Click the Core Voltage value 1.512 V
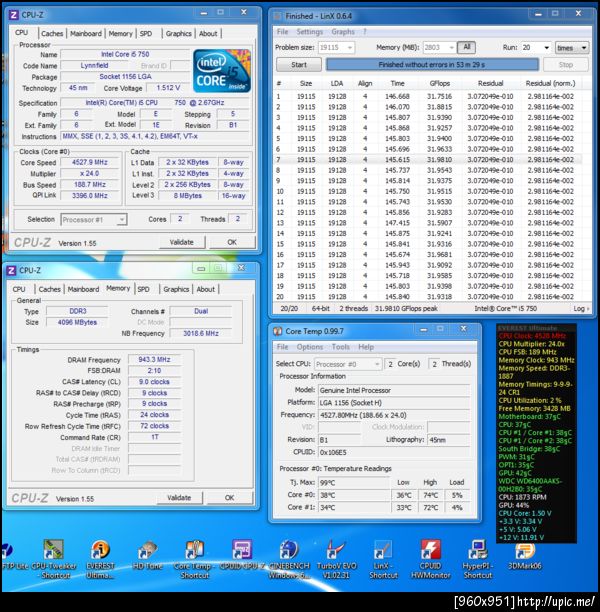 [168, 88]
